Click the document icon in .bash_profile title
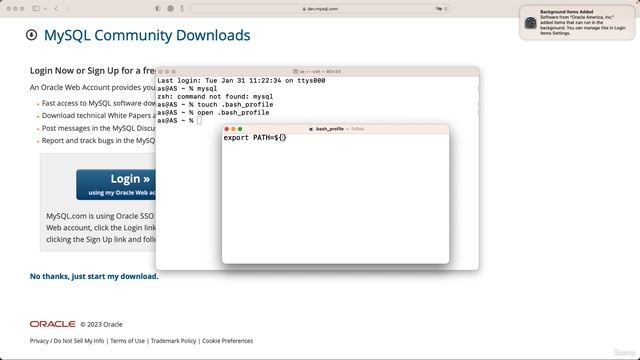 pyautogui.click(x=311, y=129)
